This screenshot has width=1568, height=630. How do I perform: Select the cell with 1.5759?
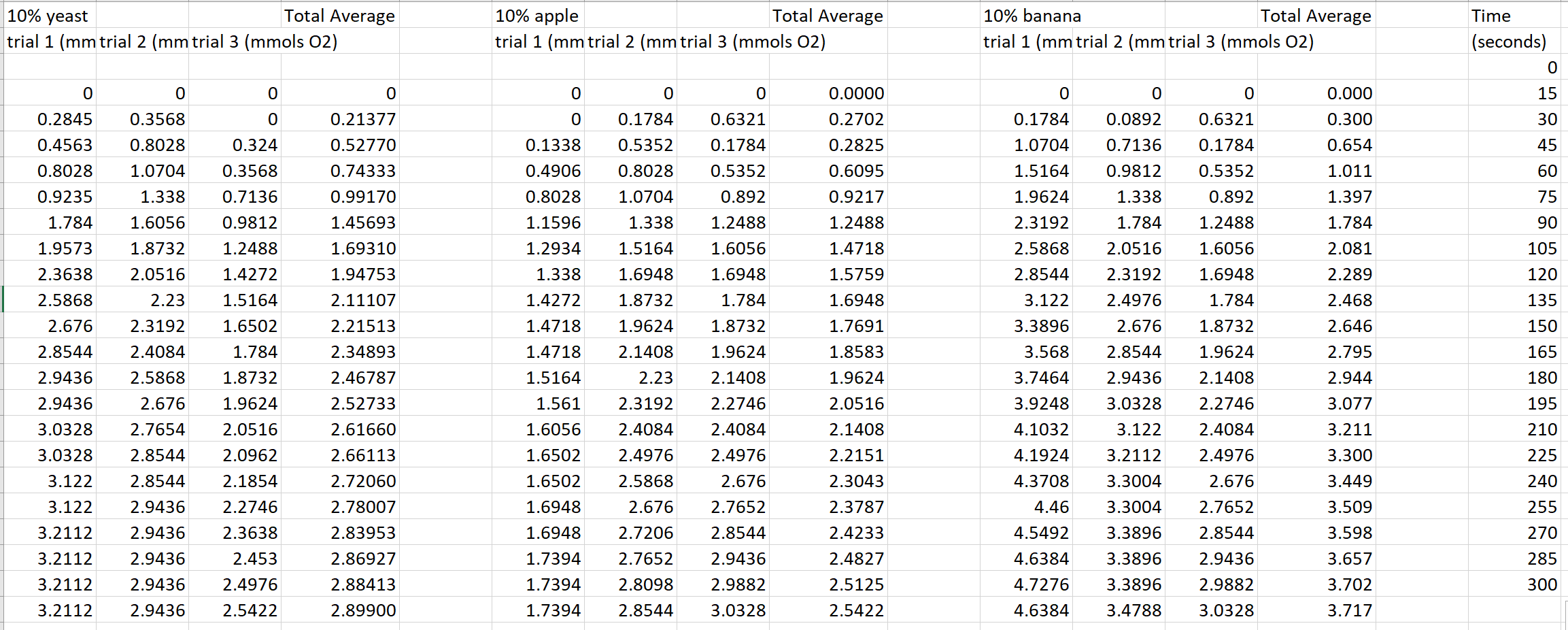coord(828,274)
